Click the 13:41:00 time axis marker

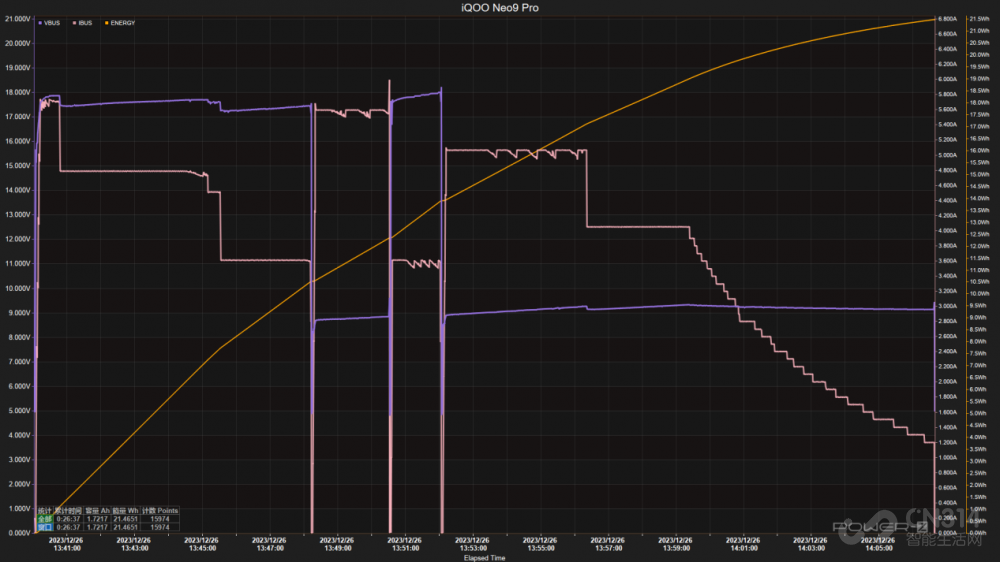point(65,548)
